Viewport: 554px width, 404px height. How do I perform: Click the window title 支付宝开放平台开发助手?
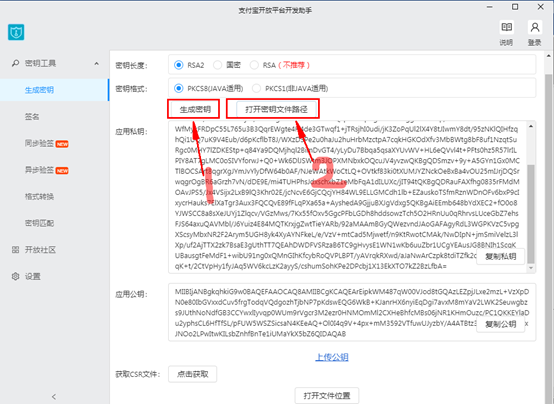[275, 11]
